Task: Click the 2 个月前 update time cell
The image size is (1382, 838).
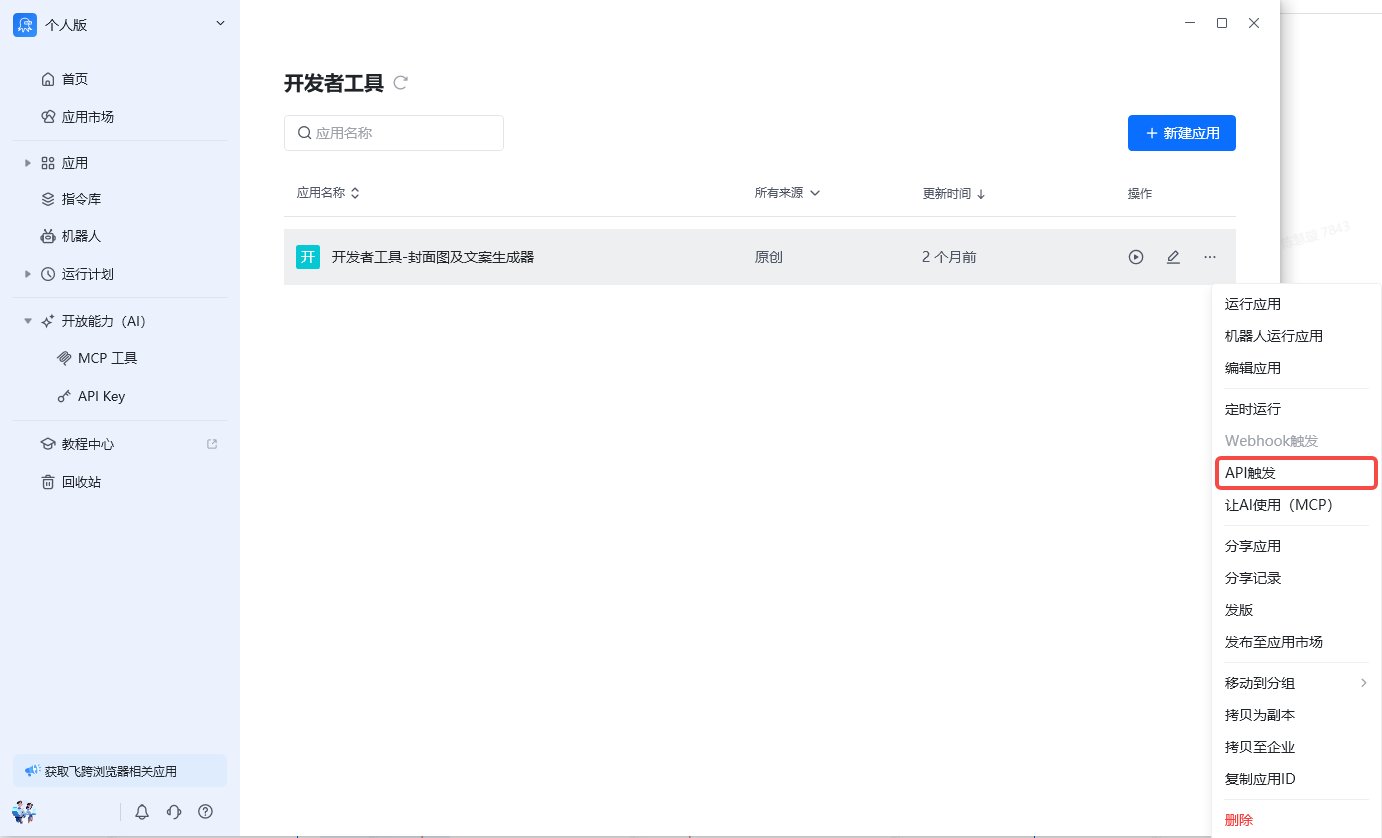Action: pos(949,257)
